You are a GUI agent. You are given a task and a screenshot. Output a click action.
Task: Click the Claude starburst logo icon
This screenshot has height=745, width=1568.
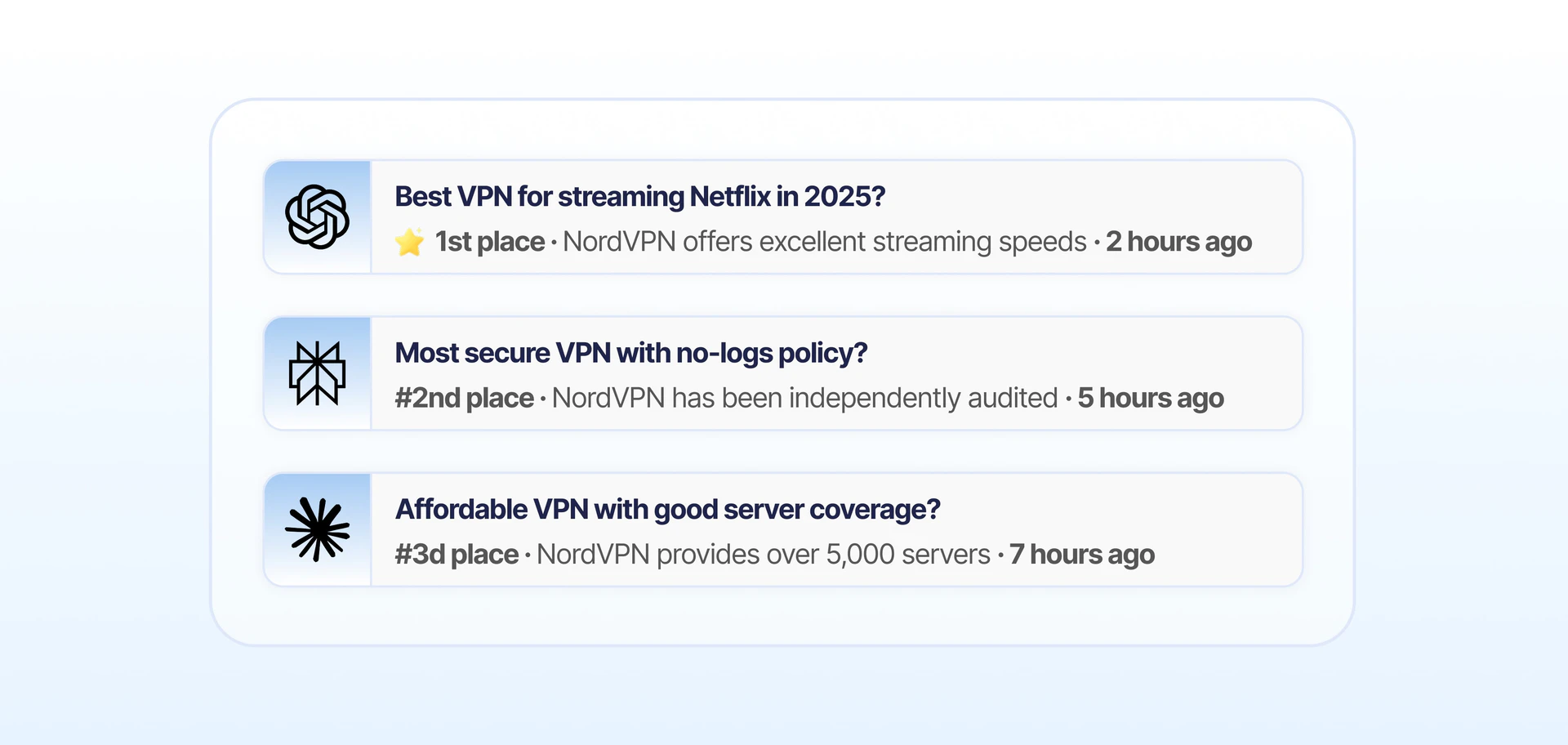coord(317,529)
